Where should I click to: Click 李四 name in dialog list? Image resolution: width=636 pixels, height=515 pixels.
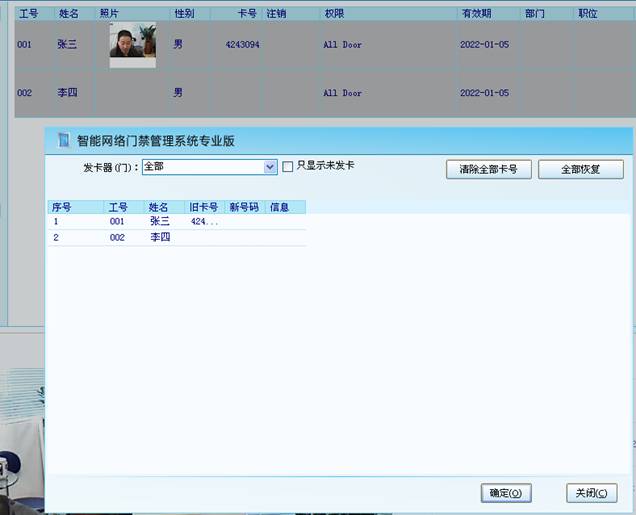pos(160,237)
